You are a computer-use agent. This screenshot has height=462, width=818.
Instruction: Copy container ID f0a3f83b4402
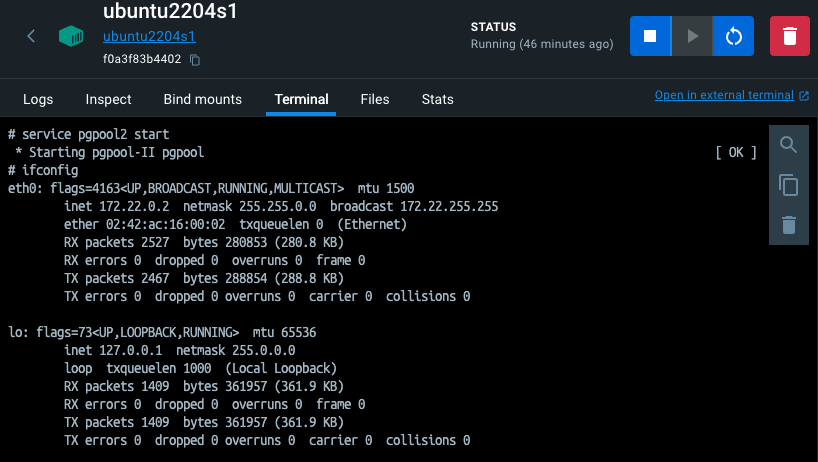coord(195,60)
